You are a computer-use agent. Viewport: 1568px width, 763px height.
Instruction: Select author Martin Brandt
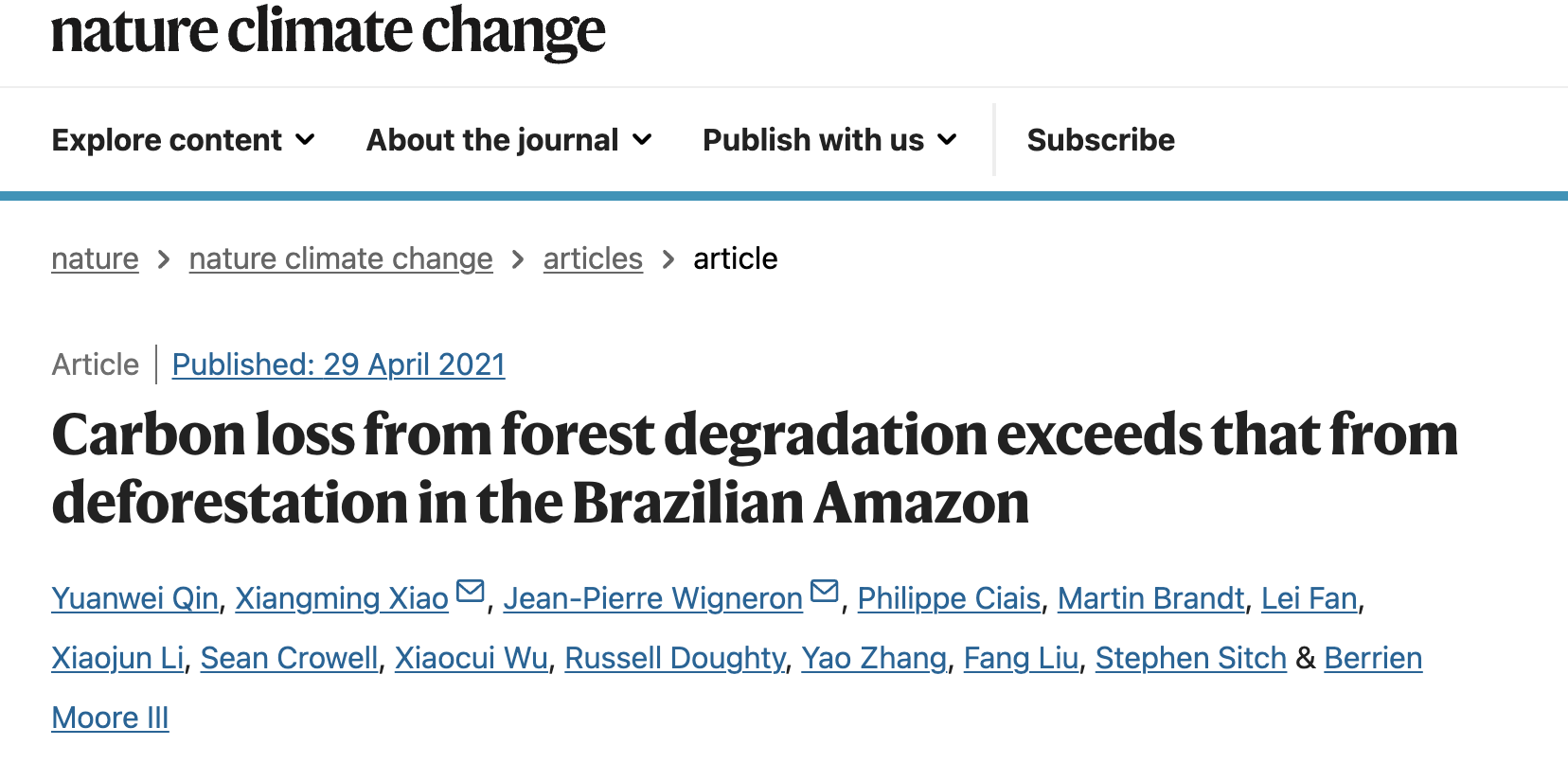1150,598
